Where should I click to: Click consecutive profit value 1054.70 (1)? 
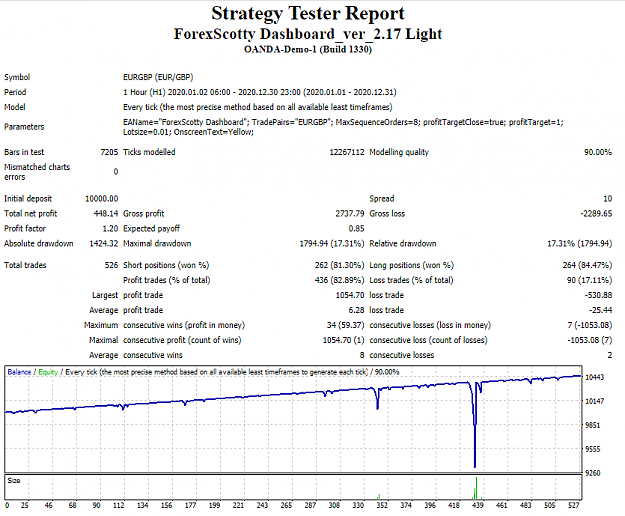click(x=344, y=340)
